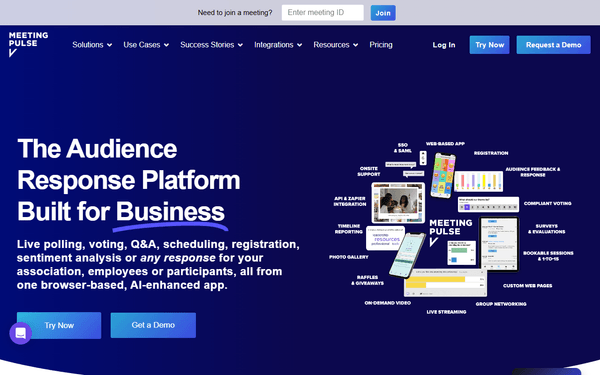Click the hero Try Now button
This screenshot has width=600, height=375.
[59, 325]
